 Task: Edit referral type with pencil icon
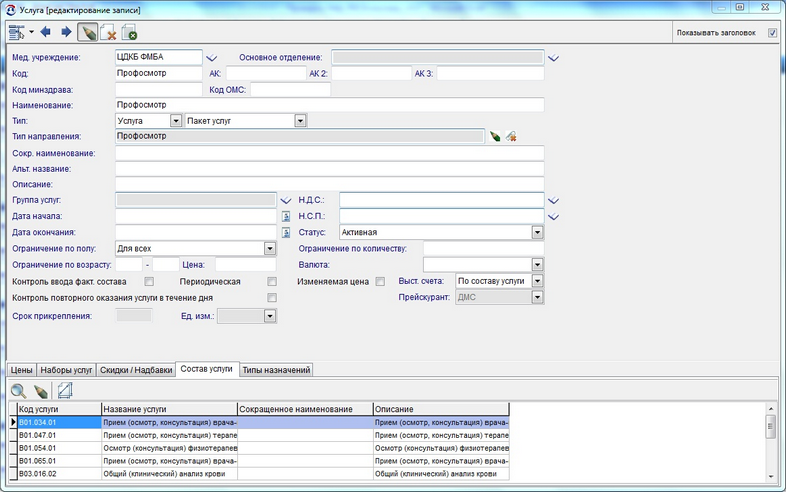pos(495,136)
